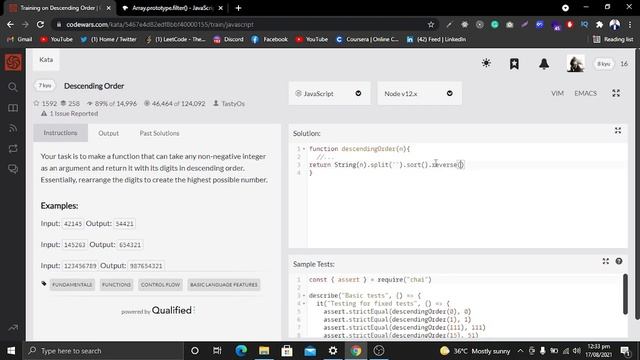Collapse the it block fold arrow

pyautogui.click(x=304, y=304)
